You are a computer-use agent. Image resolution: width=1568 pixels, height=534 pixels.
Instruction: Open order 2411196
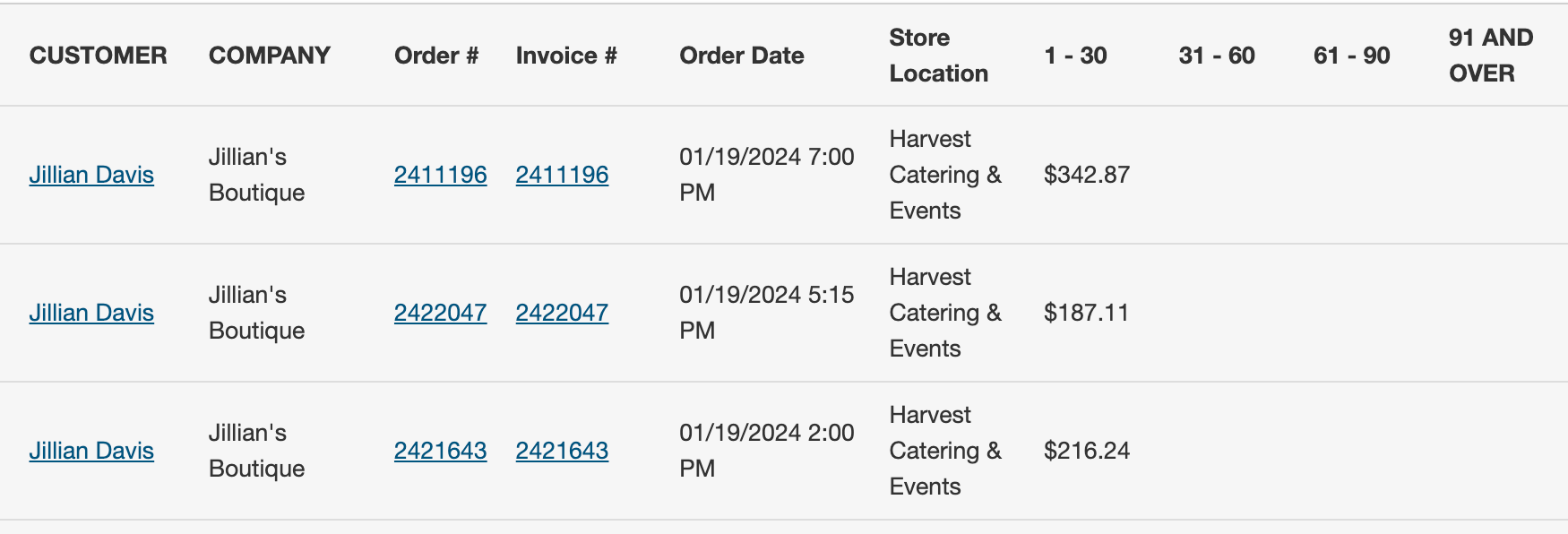click(440, 175)
